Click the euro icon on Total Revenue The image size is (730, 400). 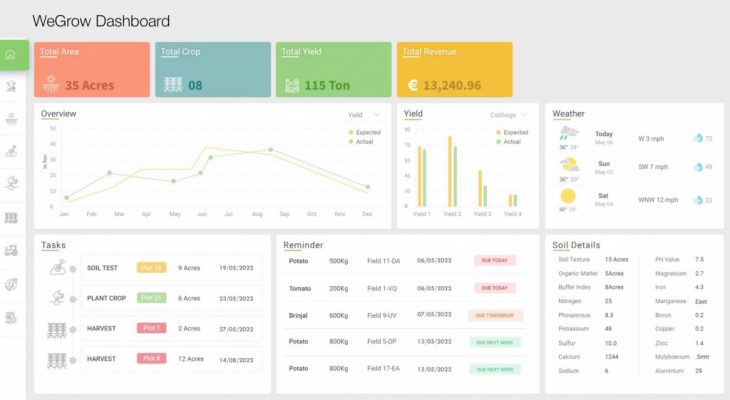click(x=412, y=85)
